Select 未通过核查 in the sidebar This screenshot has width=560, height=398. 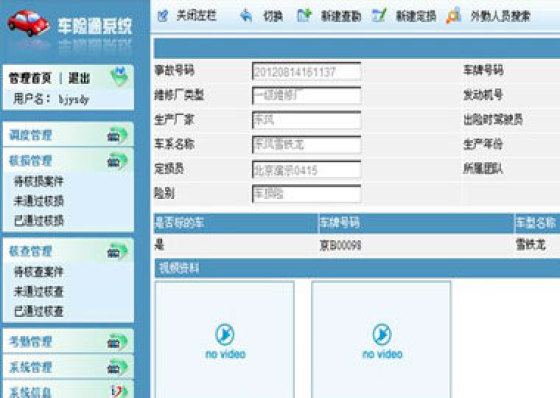coord(39,292)
